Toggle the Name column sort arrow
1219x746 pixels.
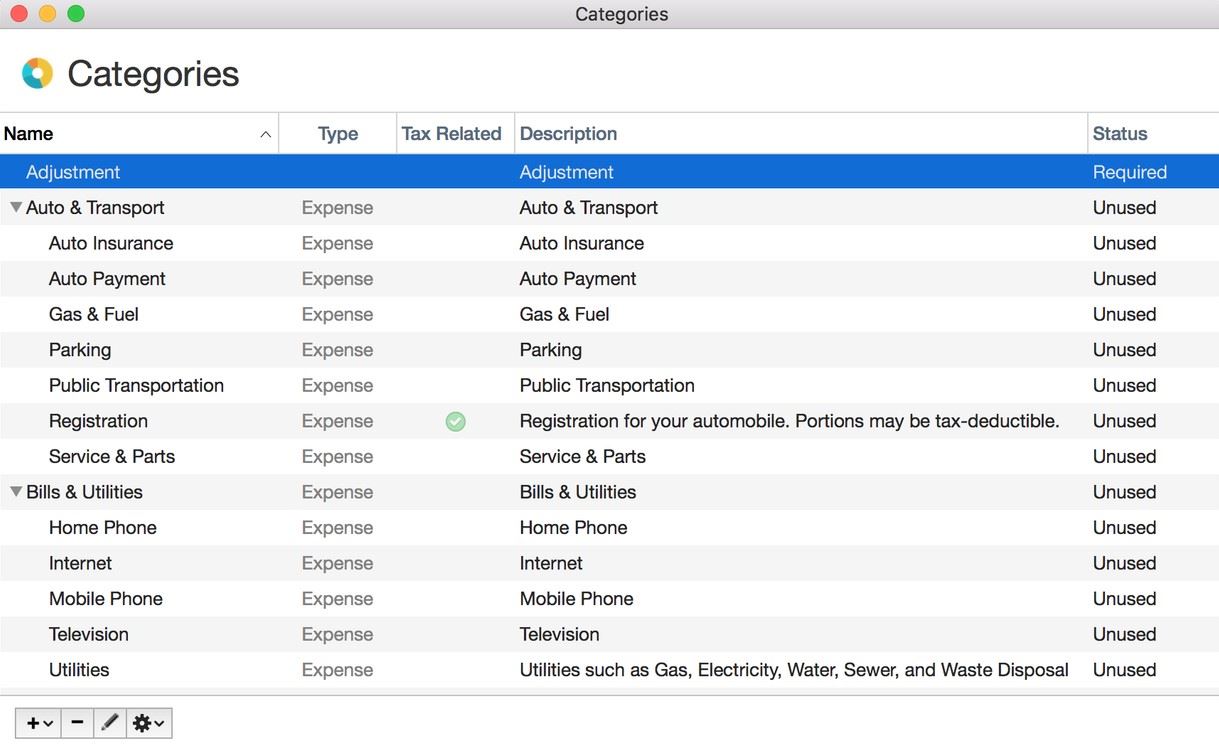(x=265, y=135)
